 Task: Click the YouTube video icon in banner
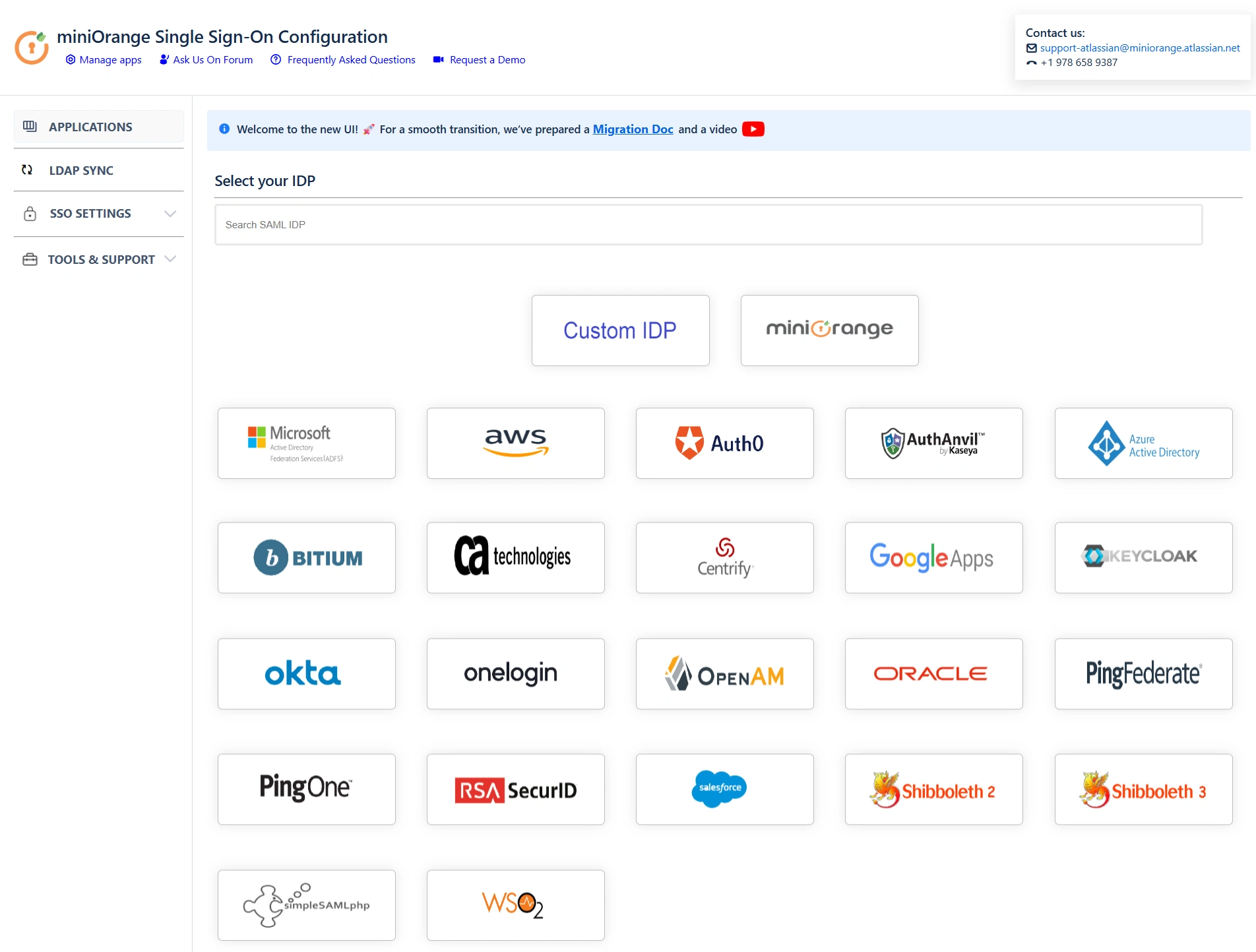click(753, 129)
